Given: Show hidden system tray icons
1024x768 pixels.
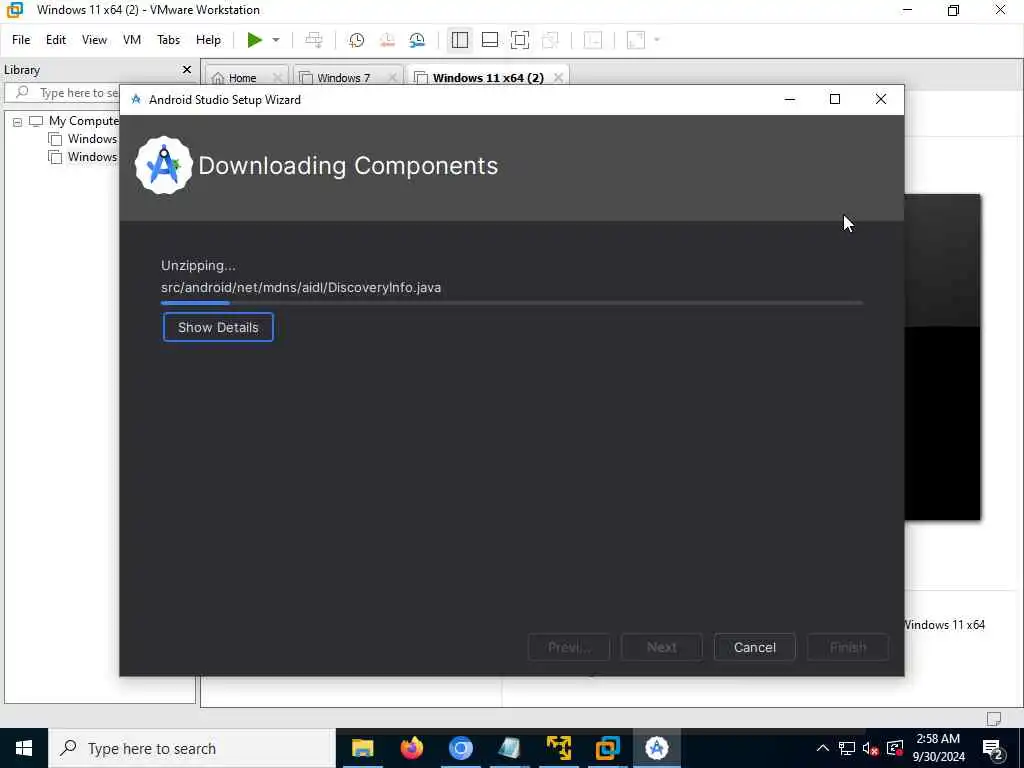Looking at the screenshot, I should point(823,748).
